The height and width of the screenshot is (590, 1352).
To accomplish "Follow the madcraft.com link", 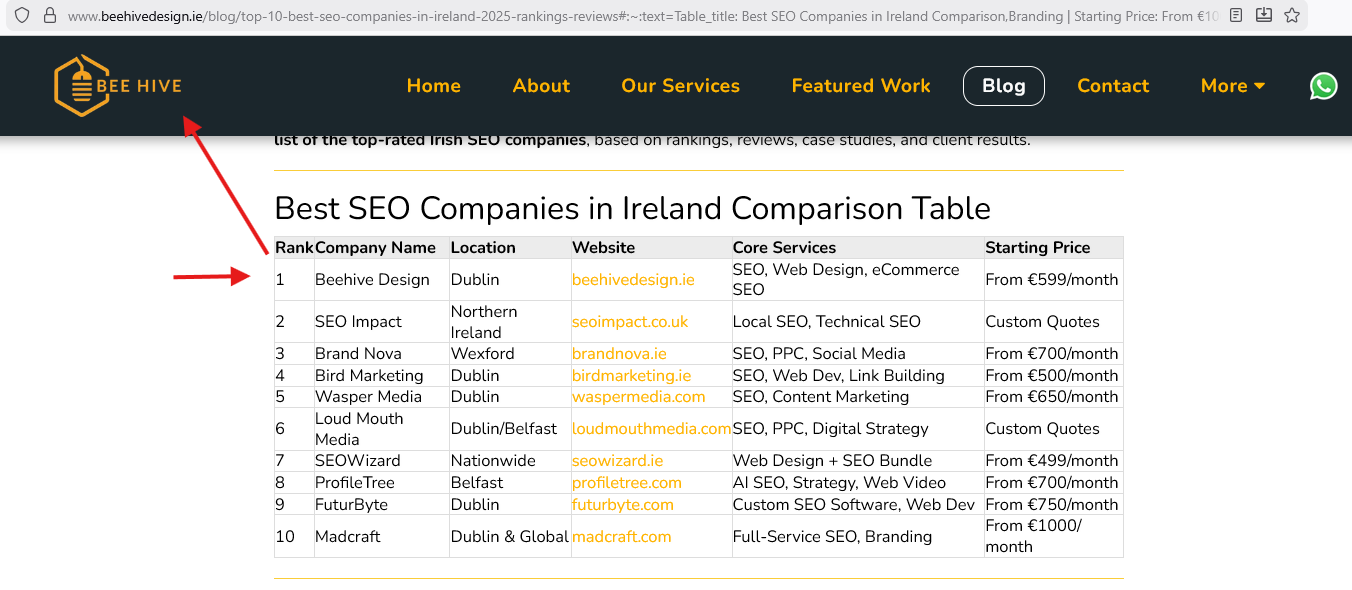I will point(621,537).
